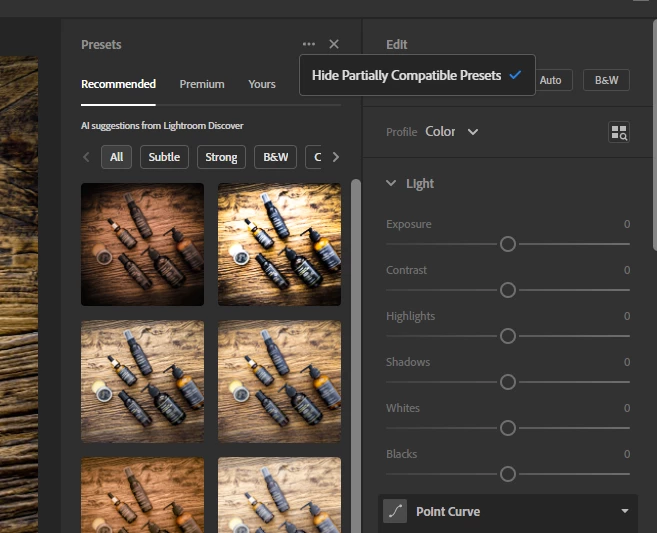This screenshot has width=657, height=533.
Task: Click the Exposure value 0
Action: tap(627, 224)
